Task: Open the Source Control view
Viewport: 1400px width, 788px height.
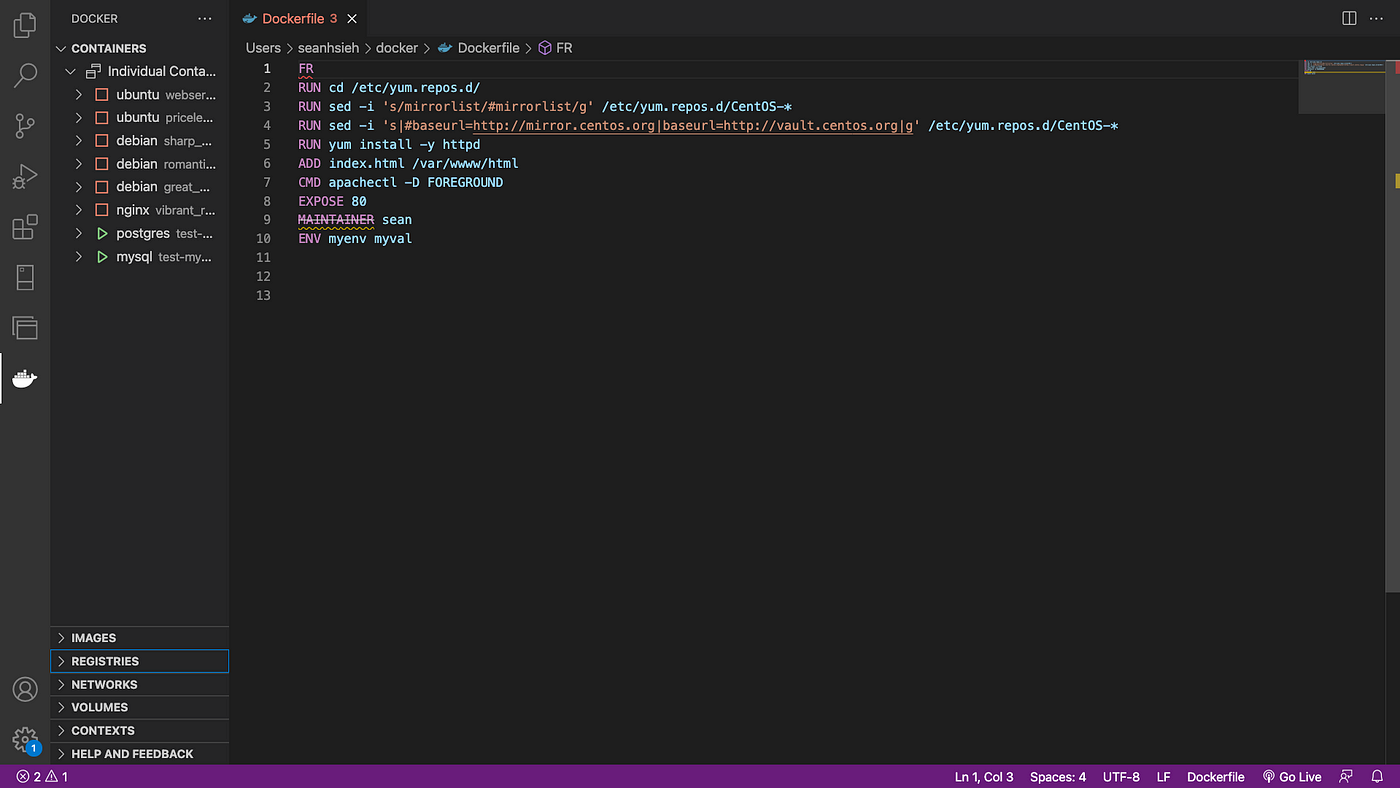Action: click(24, 125)
